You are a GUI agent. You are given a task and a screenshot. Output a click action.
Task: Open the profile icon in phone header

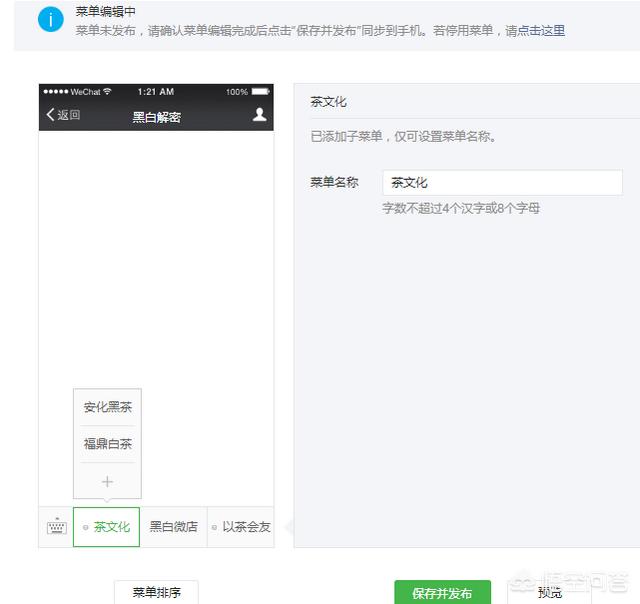coord(259,115)
